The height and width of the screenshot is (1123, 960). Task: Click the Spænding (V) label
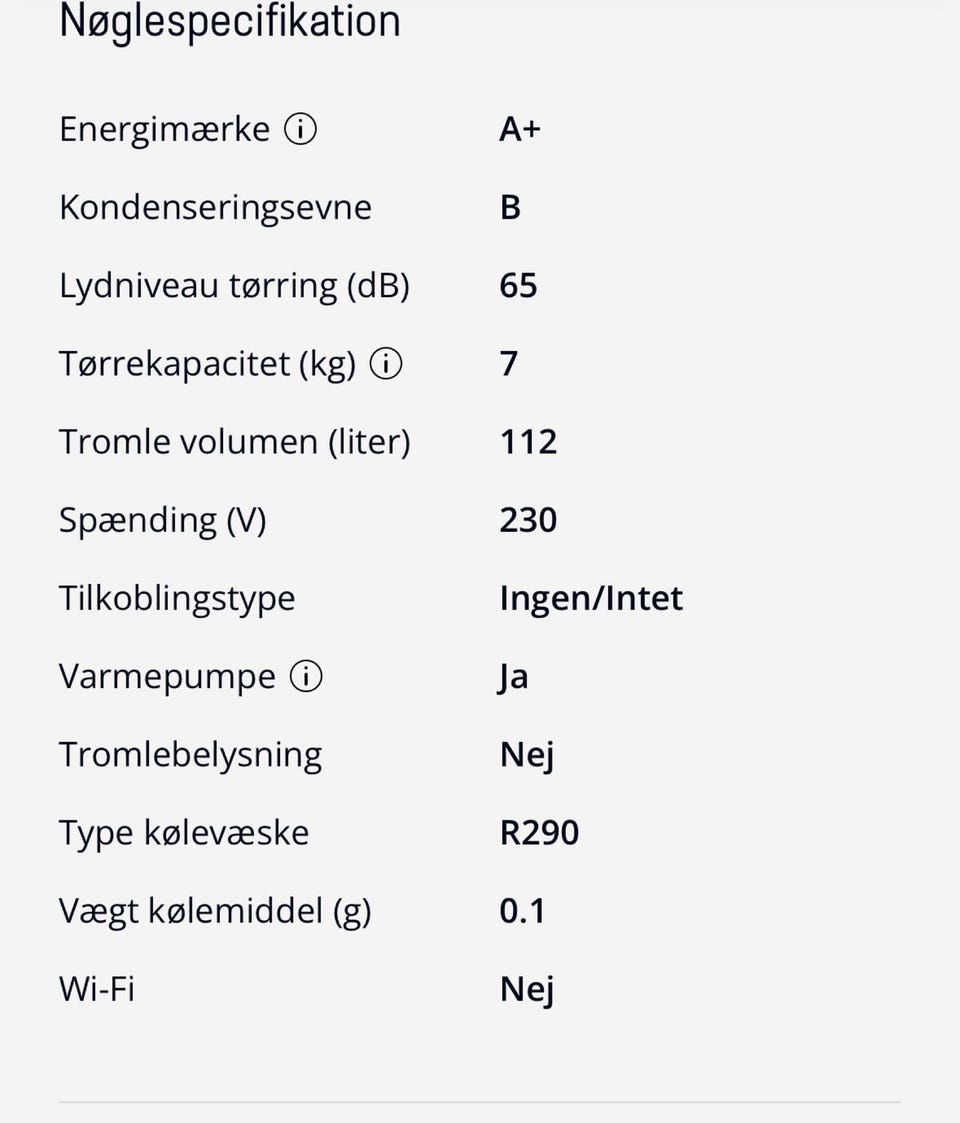click(162, 520)
